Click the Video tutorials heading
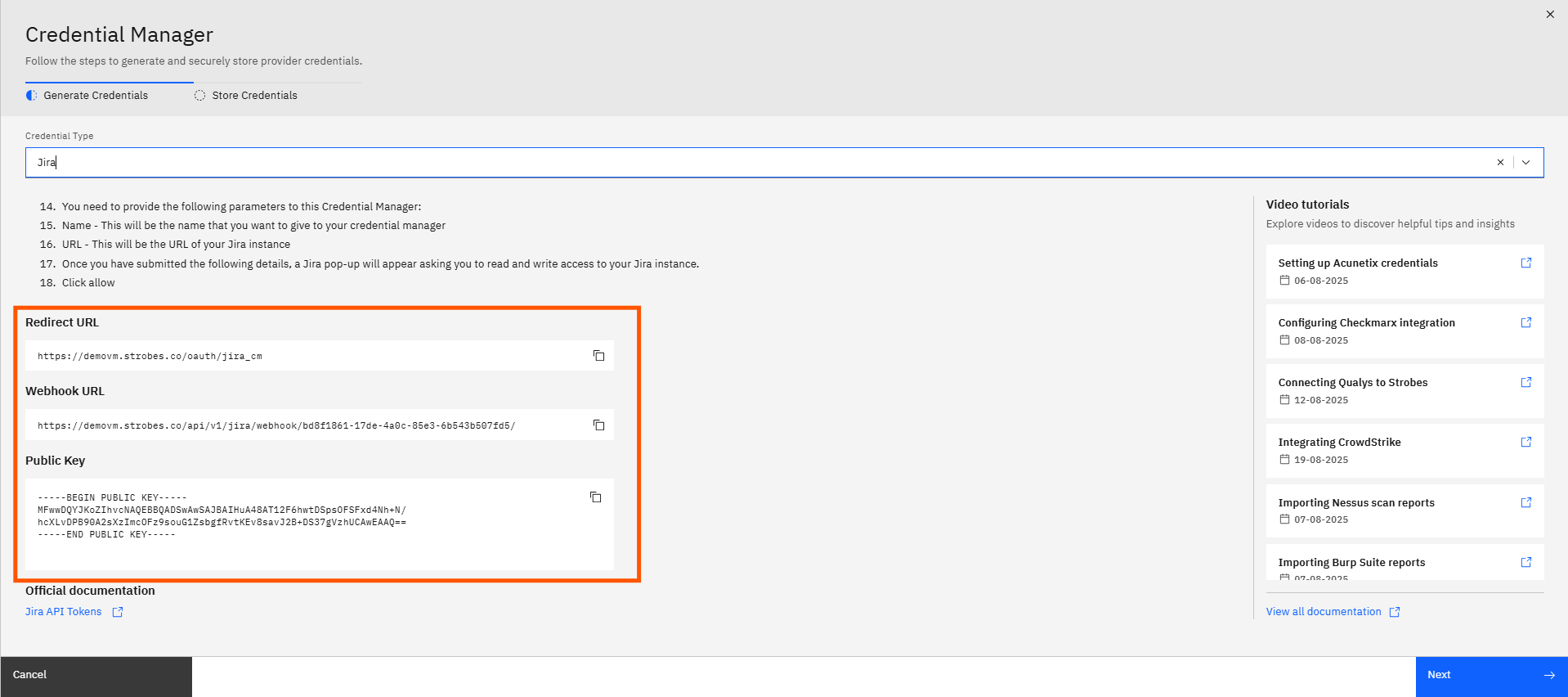This screenshot has width=1568, height=697. coord(1307,205)
